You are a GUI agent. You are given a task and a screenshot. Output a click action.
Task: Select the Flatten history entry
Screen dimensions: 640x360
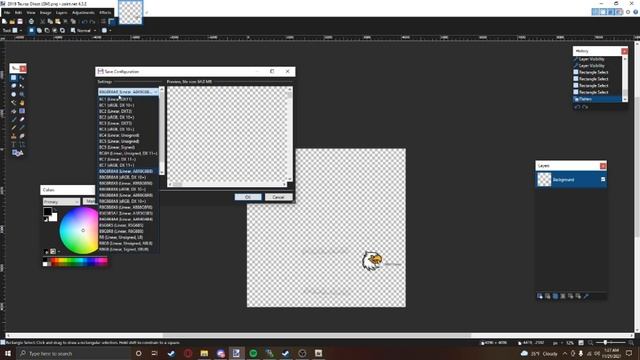coord(598,99)
